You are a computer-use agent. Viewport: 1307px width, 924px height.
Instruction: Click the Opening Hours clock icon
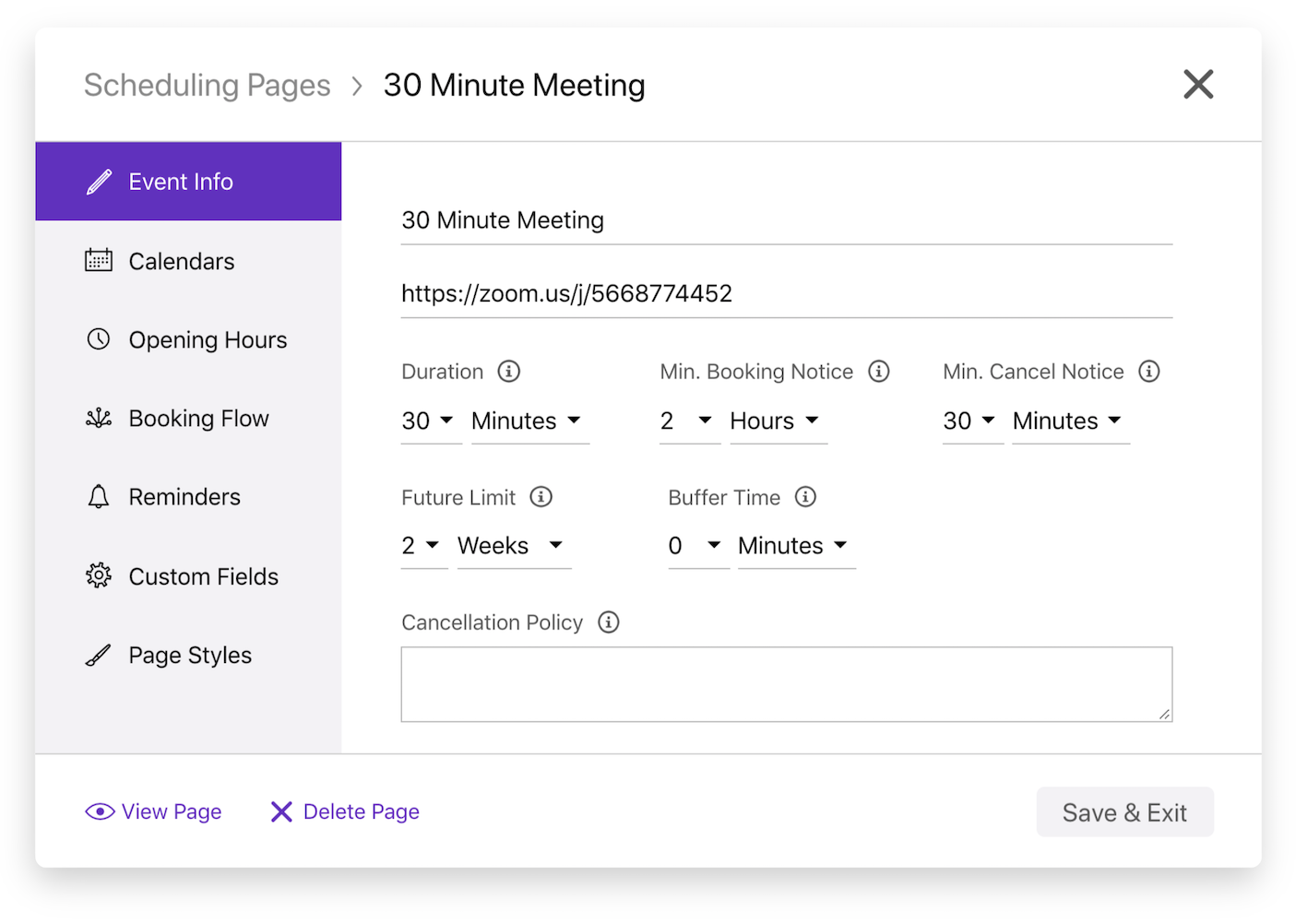(x=99, y=339)
